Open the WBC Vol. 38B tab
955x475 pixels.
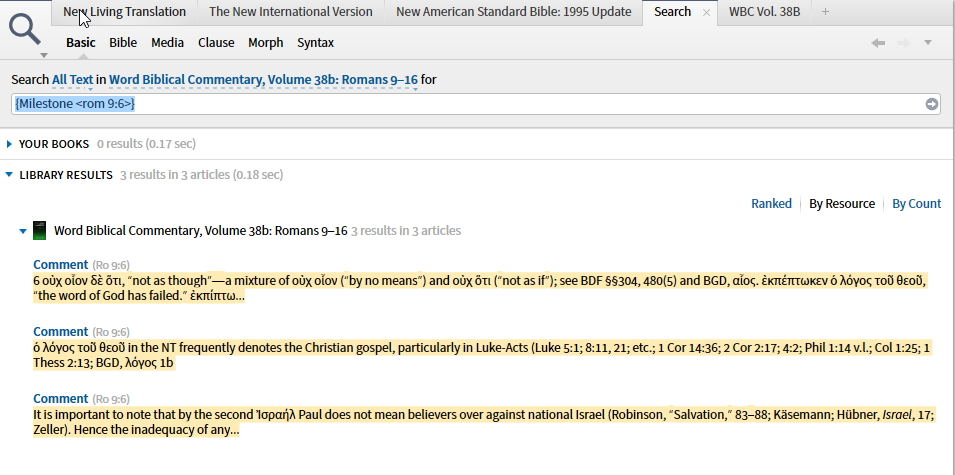click(x=764, y=12)
